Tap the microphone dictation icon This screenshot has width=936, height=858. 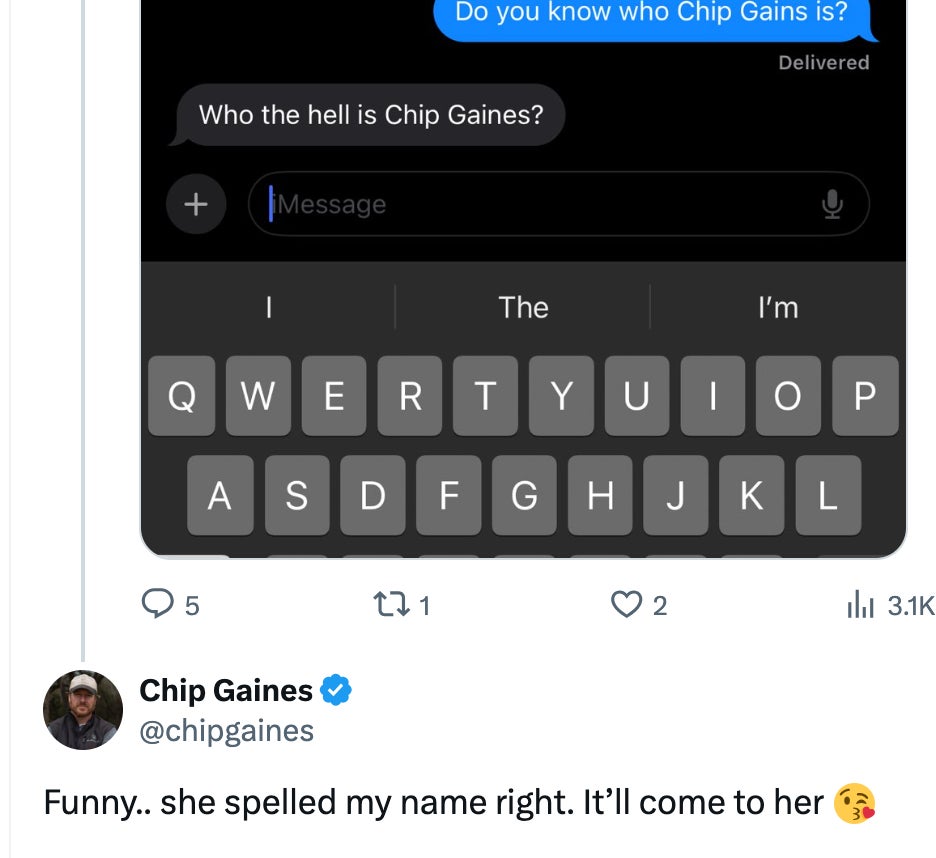831,205
